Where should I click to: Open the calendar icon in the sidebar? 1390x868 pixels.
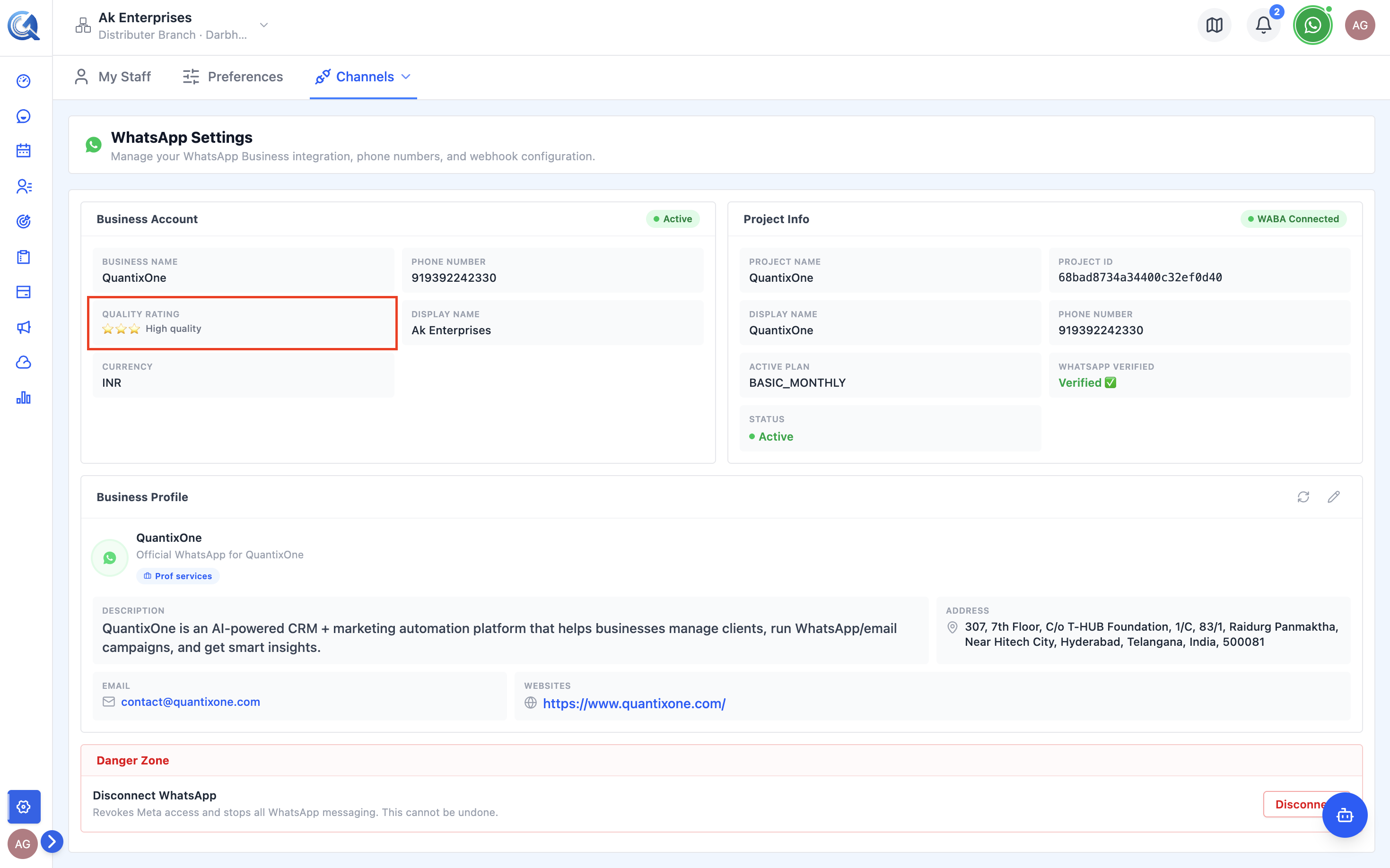pyautogui.click(x=24, y=151)
